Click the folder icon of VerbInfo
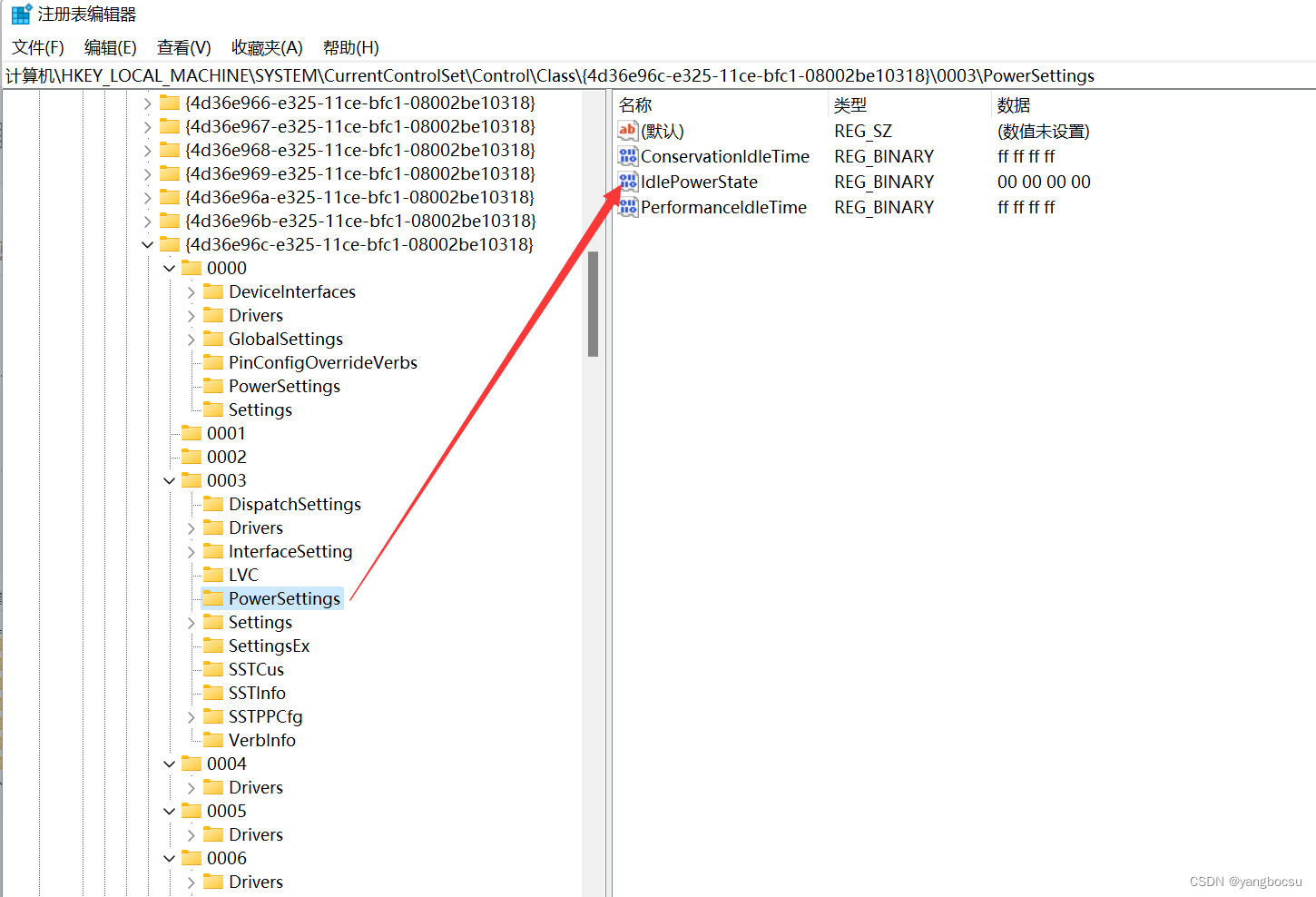 click(213, 740)
